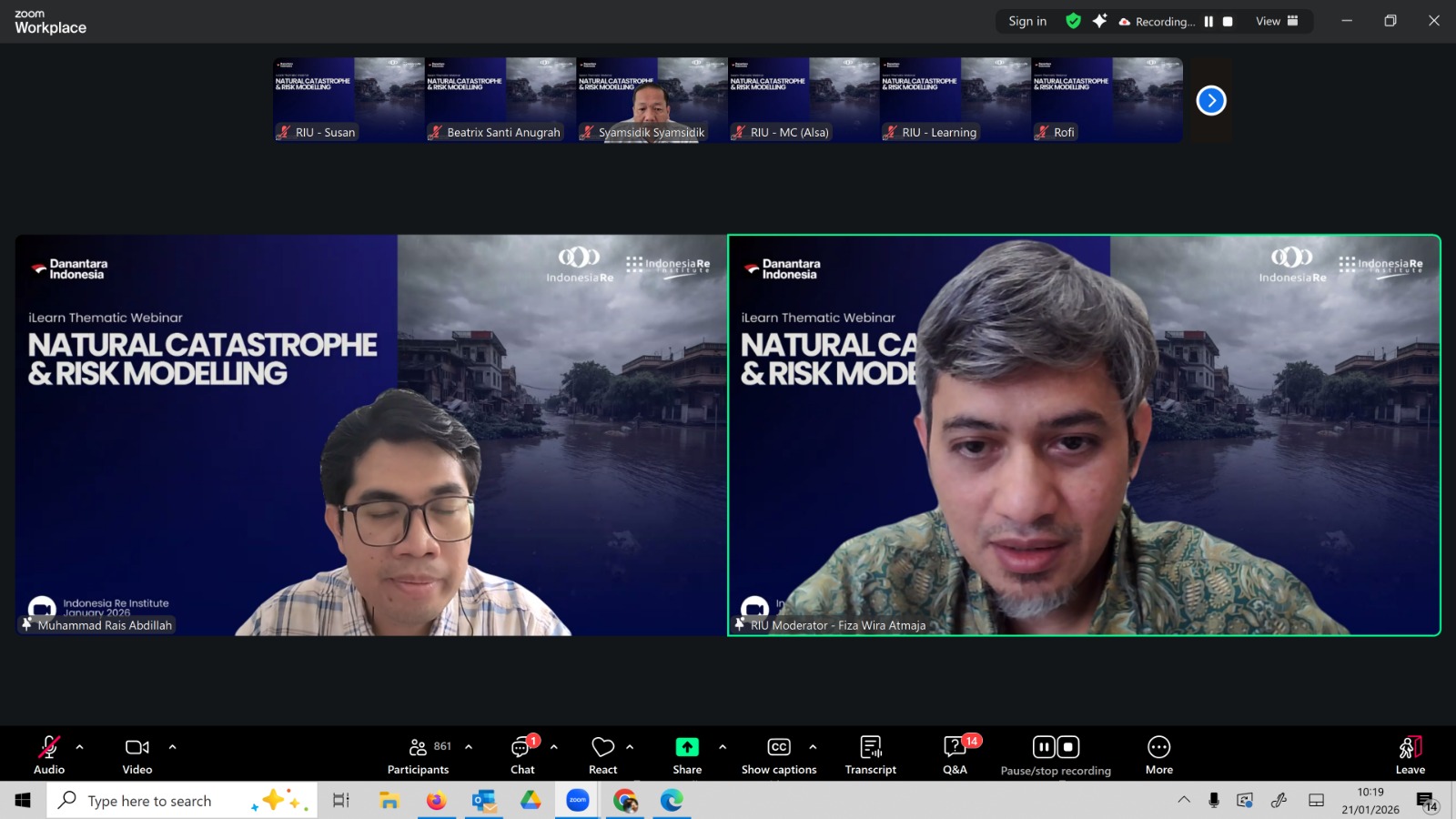This screenshot has width=1456, height=819.
Task: Click the React heart icon
Action: (602, 755)
